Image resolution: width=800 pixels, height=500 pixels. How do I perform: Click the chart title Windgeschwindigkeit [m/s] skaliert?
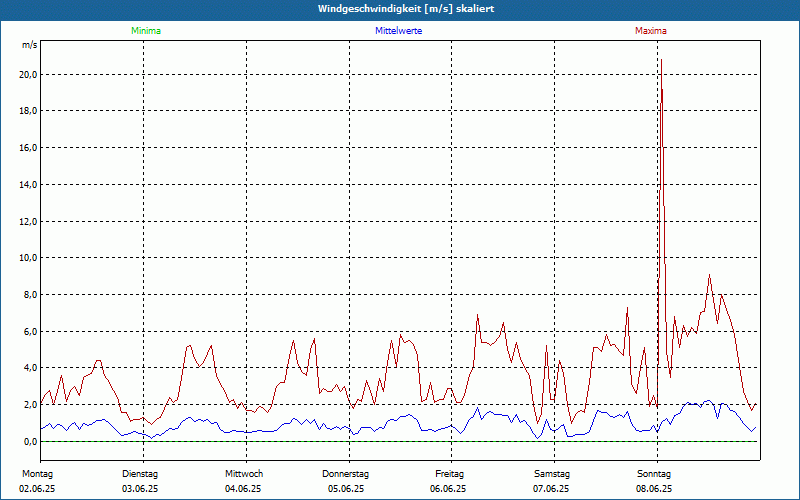[406, 9]
